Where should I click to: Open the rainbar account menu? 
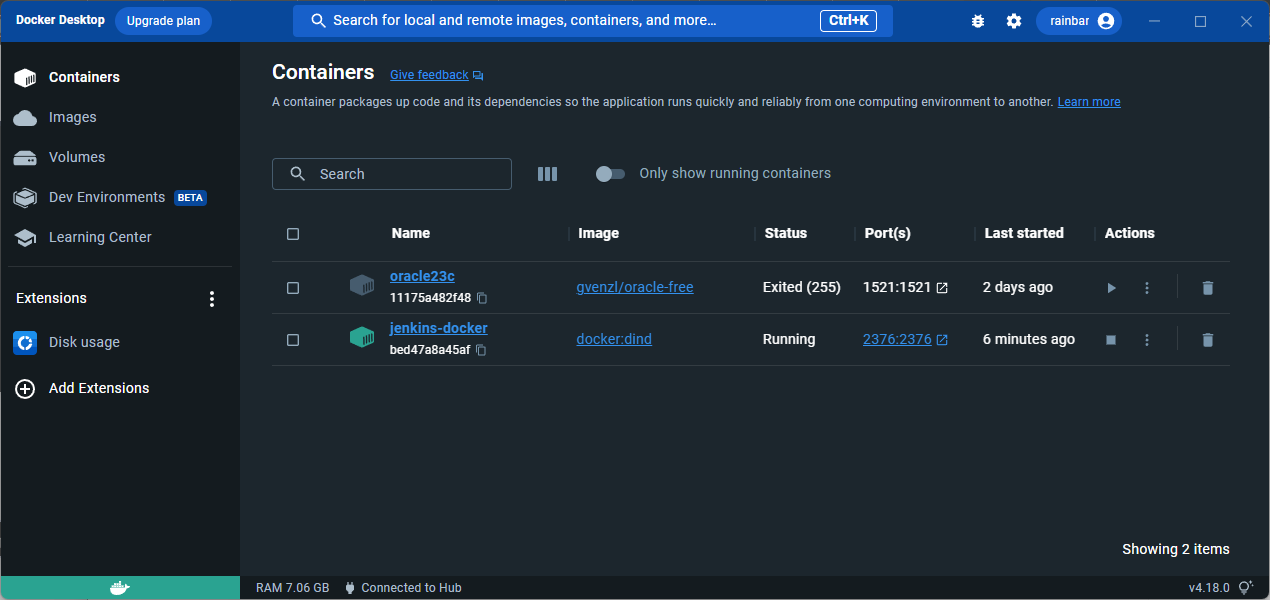pyautogui.click(x=1079, y=21)
